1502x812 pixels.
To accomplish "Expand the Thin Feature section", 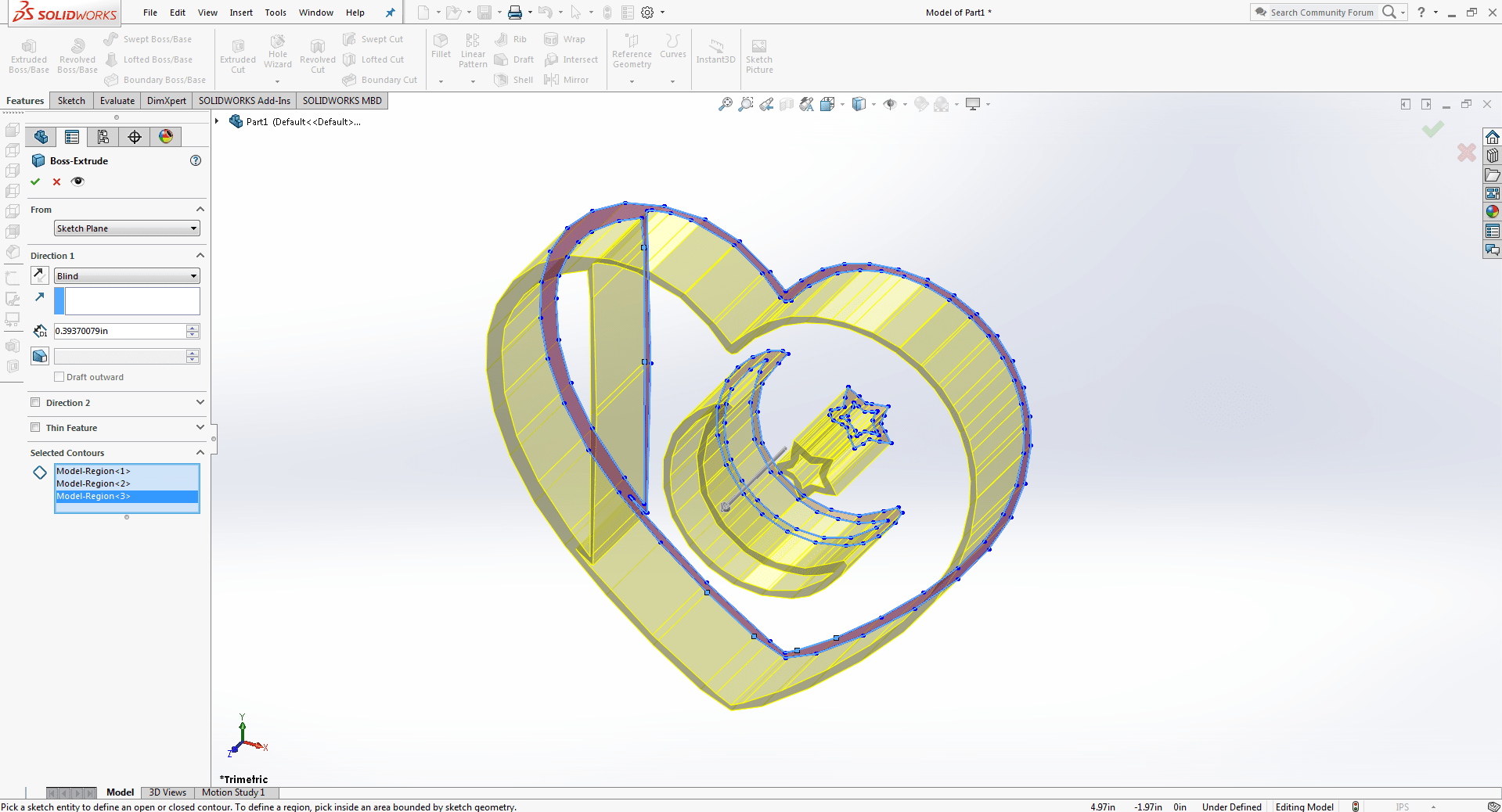I will 200,428.
